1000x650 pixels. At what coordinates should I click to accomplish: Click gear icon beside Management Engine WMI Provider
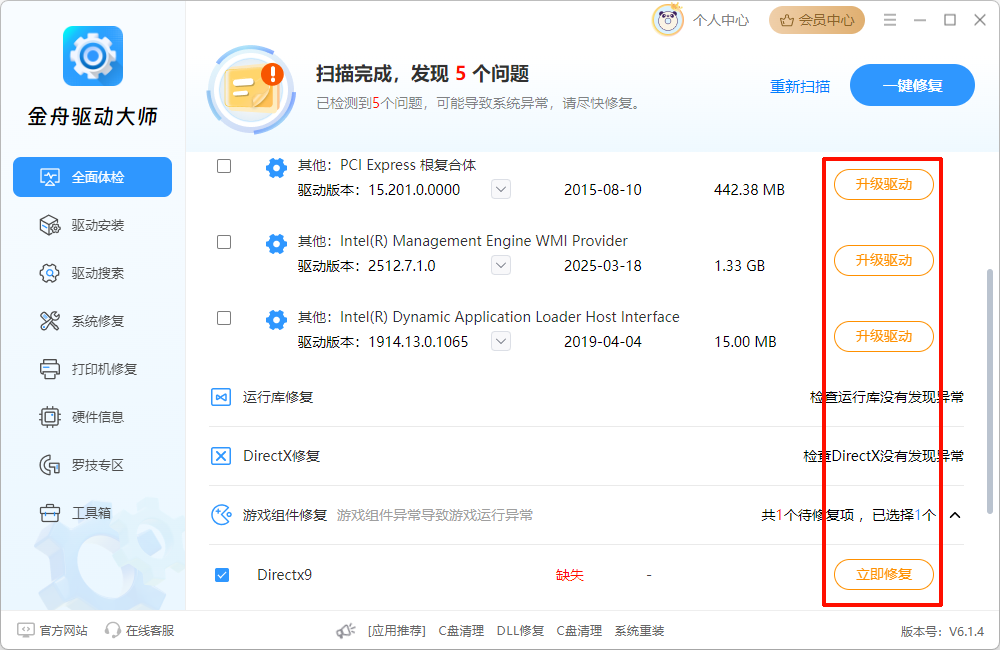click(x=276, y=244)
